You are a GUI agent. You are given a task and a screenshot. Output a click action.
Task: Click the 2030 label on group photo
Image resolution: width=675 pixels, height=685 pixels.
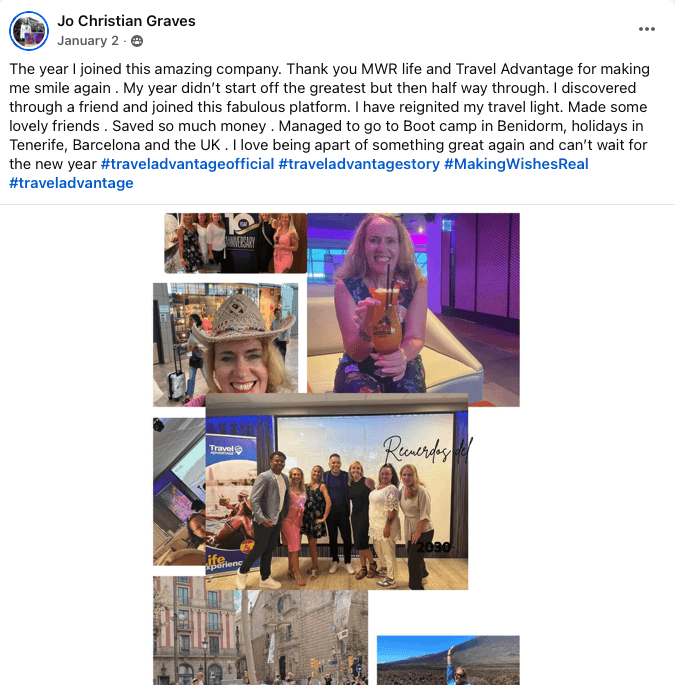[433, 547]
